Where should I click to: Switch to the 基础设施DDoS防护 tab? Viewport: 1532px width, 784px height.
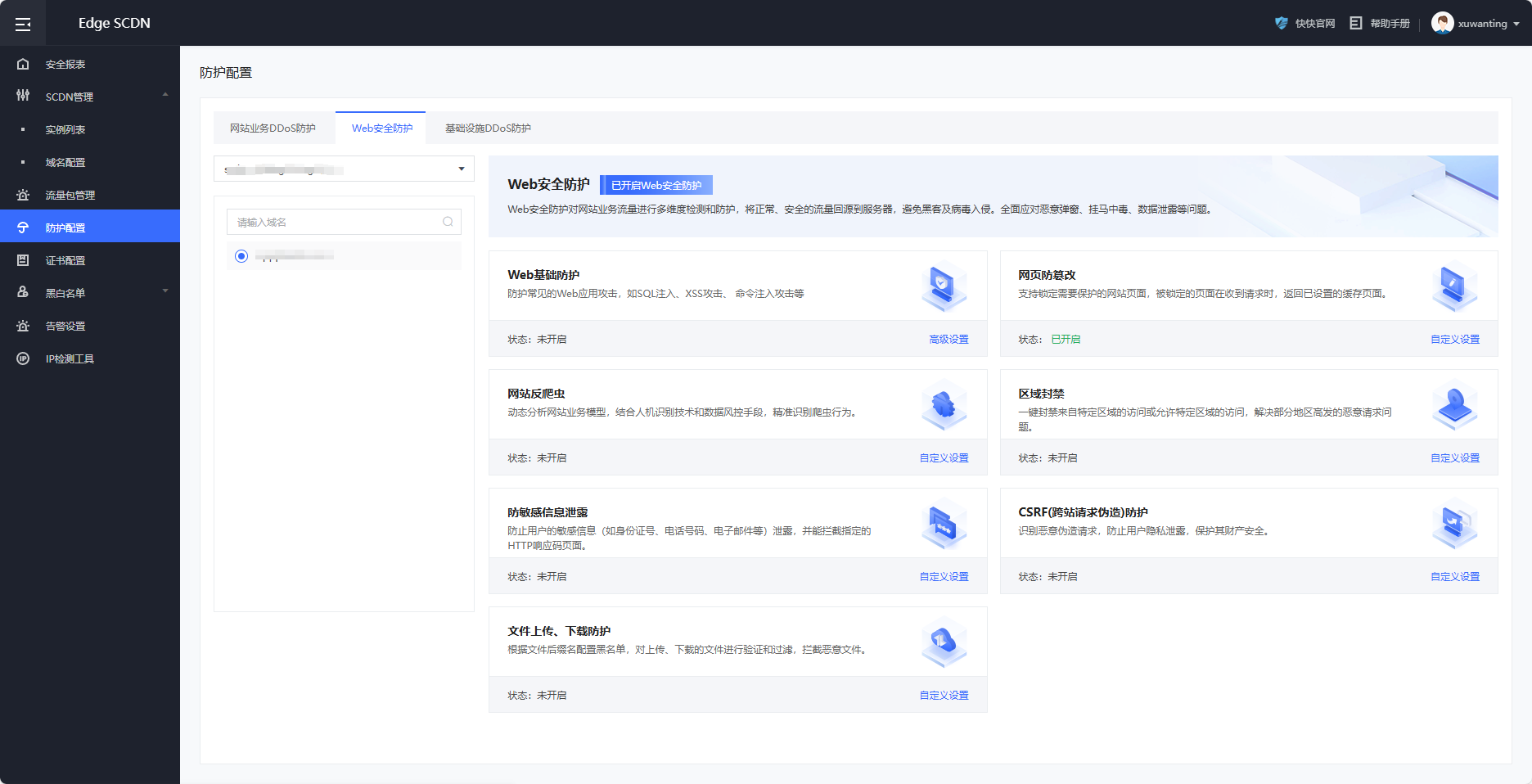488,128
